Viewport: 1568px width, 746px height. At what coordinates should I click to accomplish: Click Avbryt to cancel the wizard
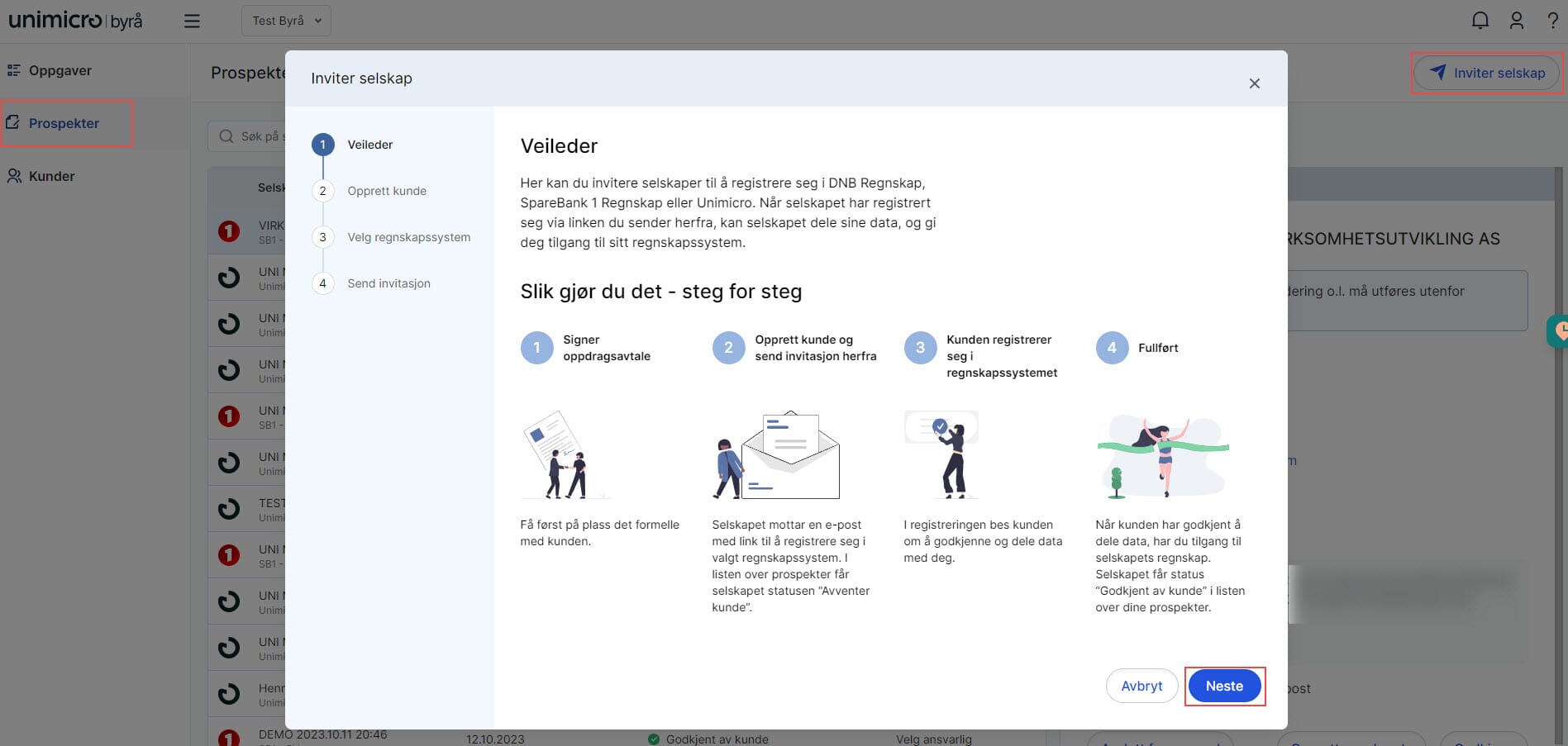coord(1141,686)
